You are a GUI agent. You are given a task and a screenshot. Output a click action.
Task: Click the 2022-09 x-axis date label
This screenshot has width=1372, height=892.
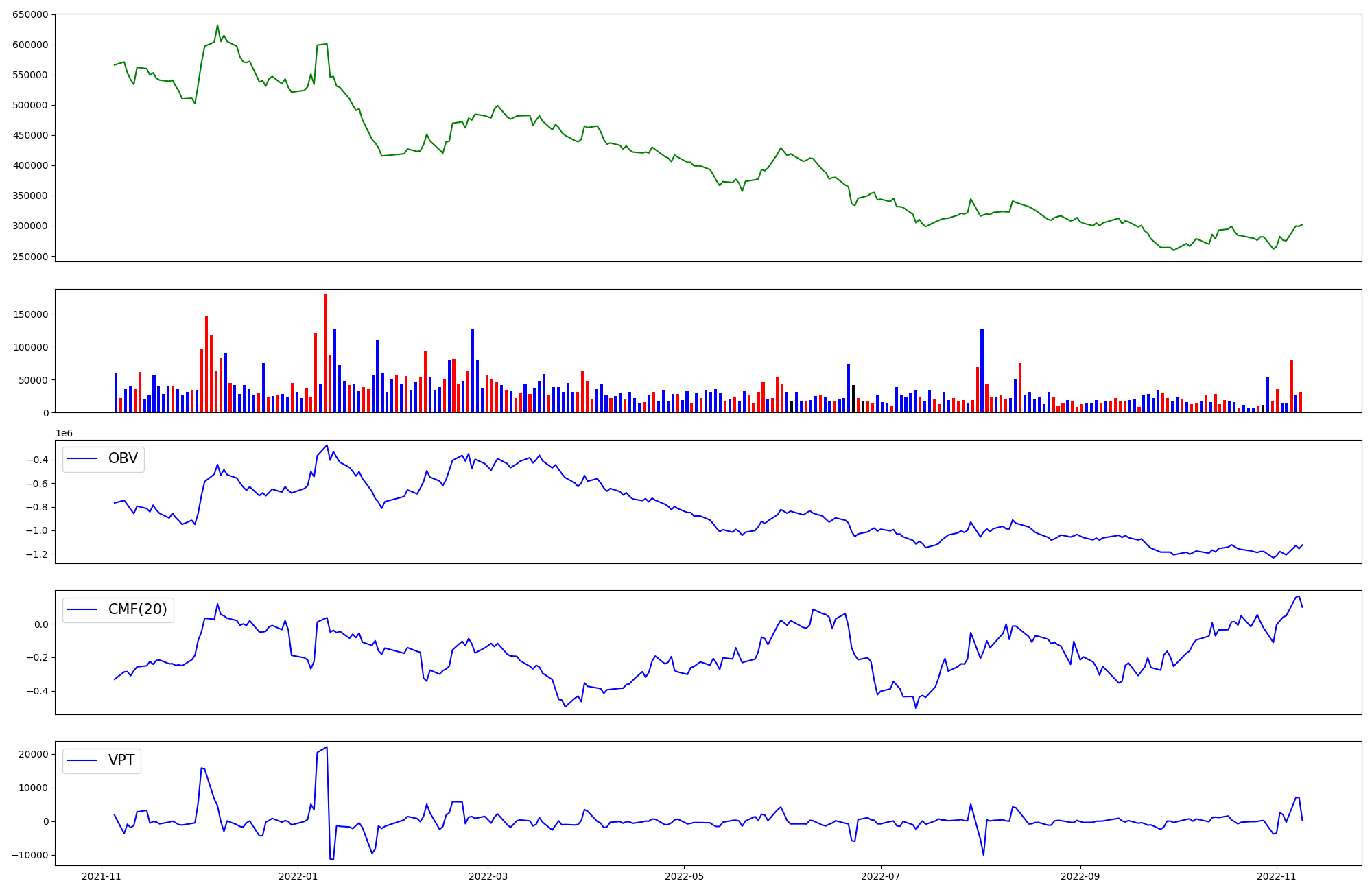(x=1080, y=876)
